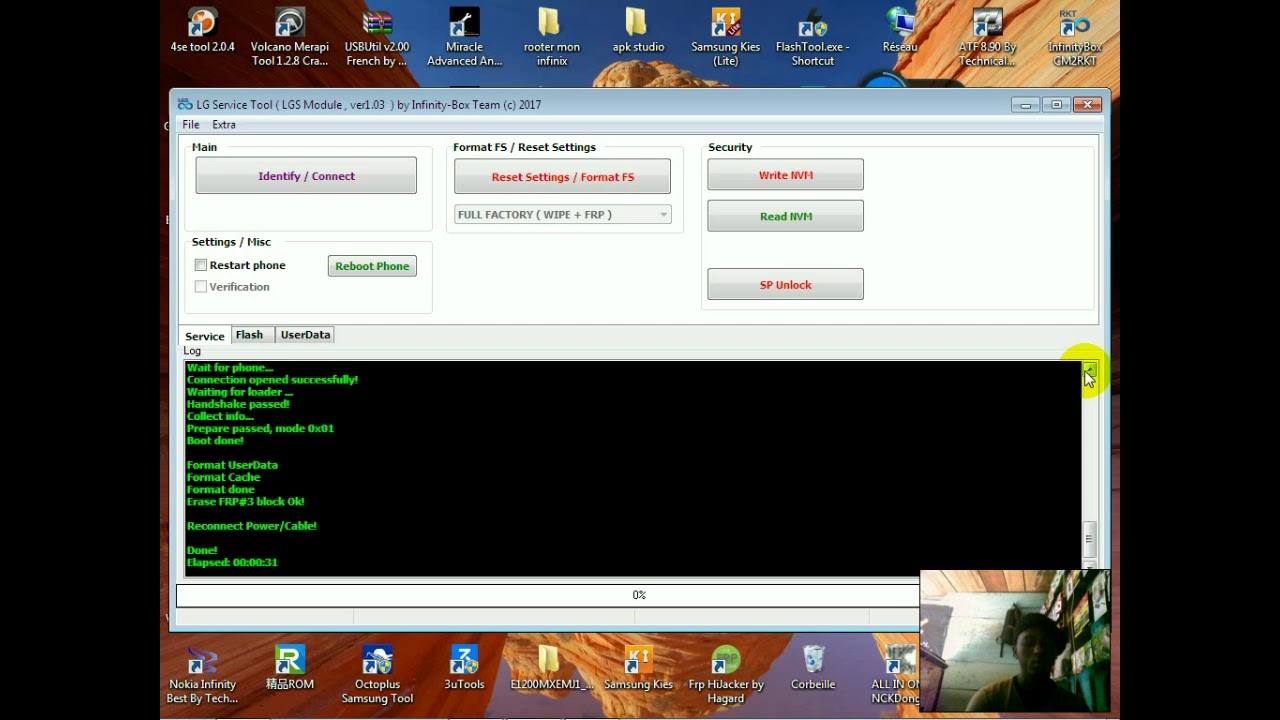Open the File menu
The width and height of the screenshot is (1280, 720).
click(x=190, y=124)
